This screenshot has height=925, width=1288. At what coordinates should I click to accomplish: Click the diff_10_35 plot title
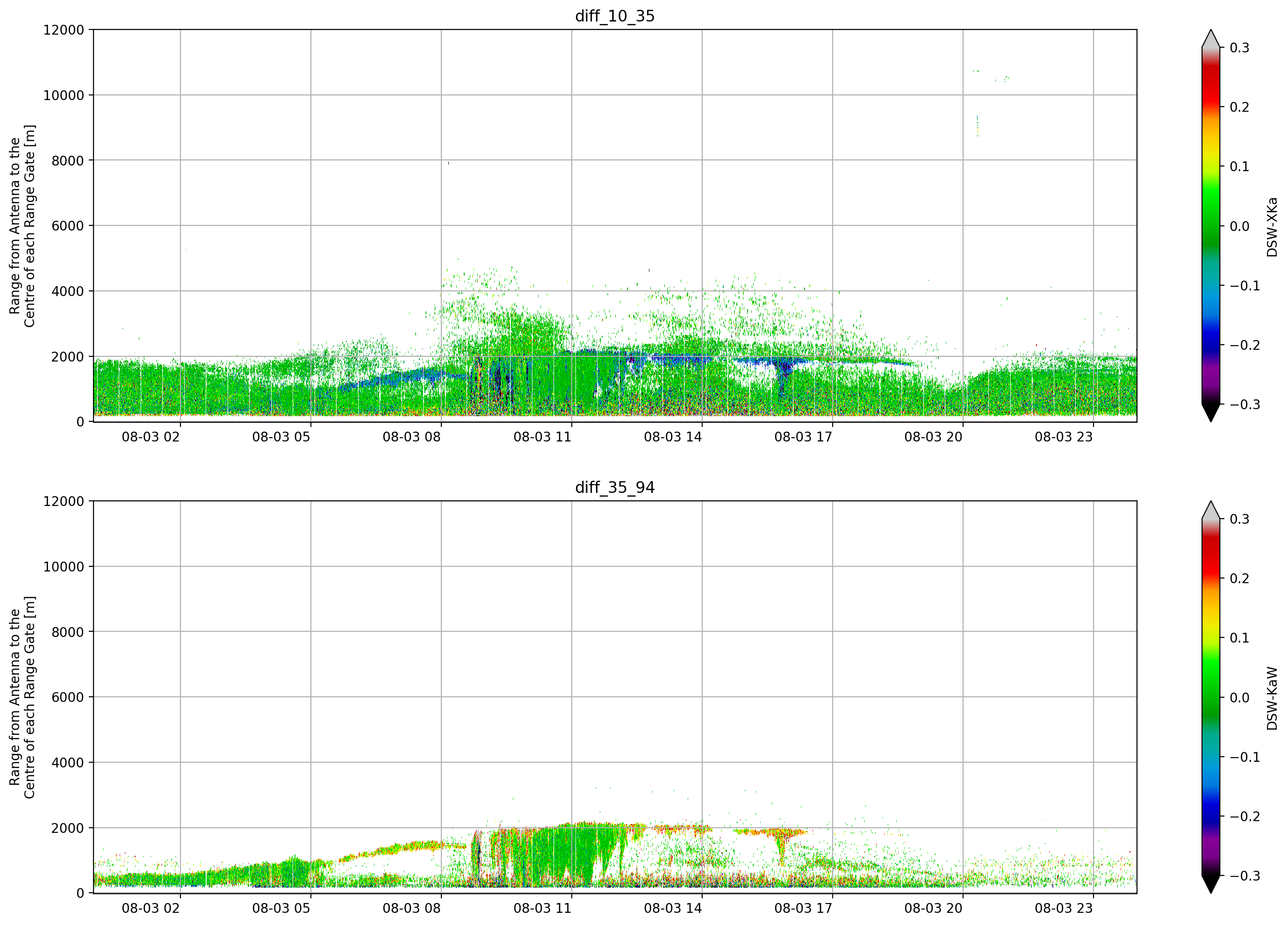(x=615, y=16)
